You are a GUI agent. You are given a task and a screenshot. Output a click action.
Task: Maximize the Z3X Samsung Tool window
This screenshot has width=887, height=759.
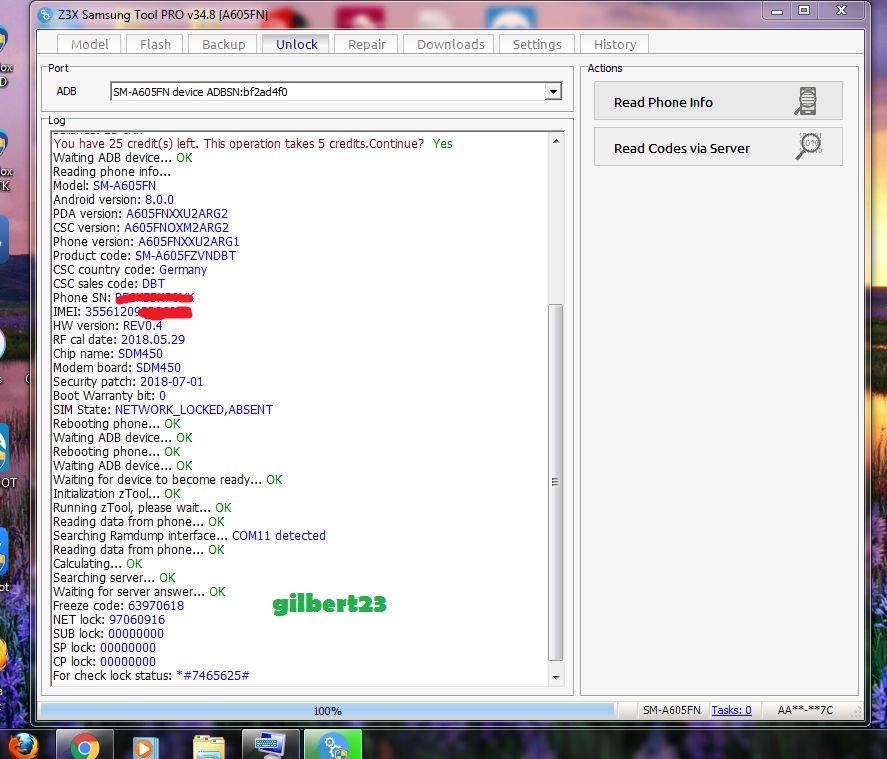coord(804,11)
